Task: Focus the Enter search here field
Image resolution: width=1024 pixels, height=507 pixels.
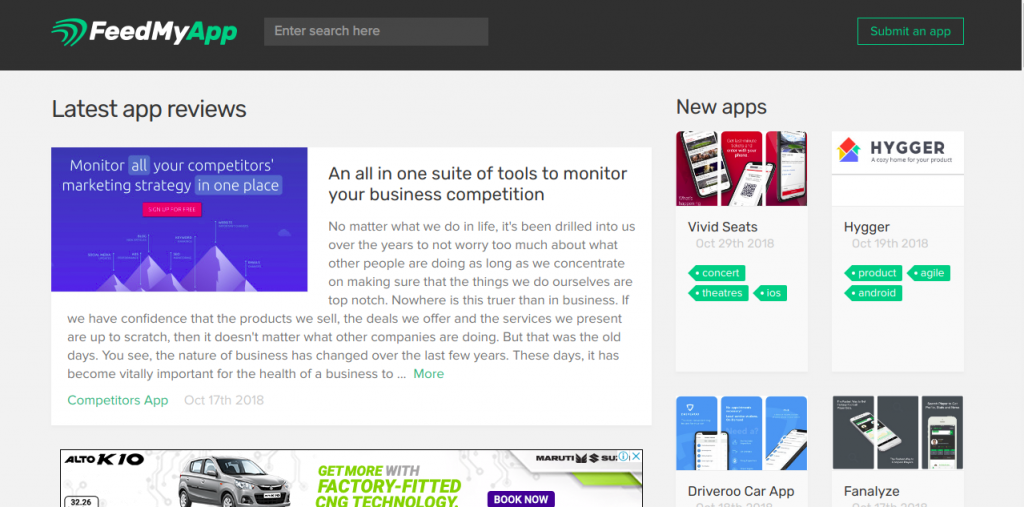Action: click(376, 31)
